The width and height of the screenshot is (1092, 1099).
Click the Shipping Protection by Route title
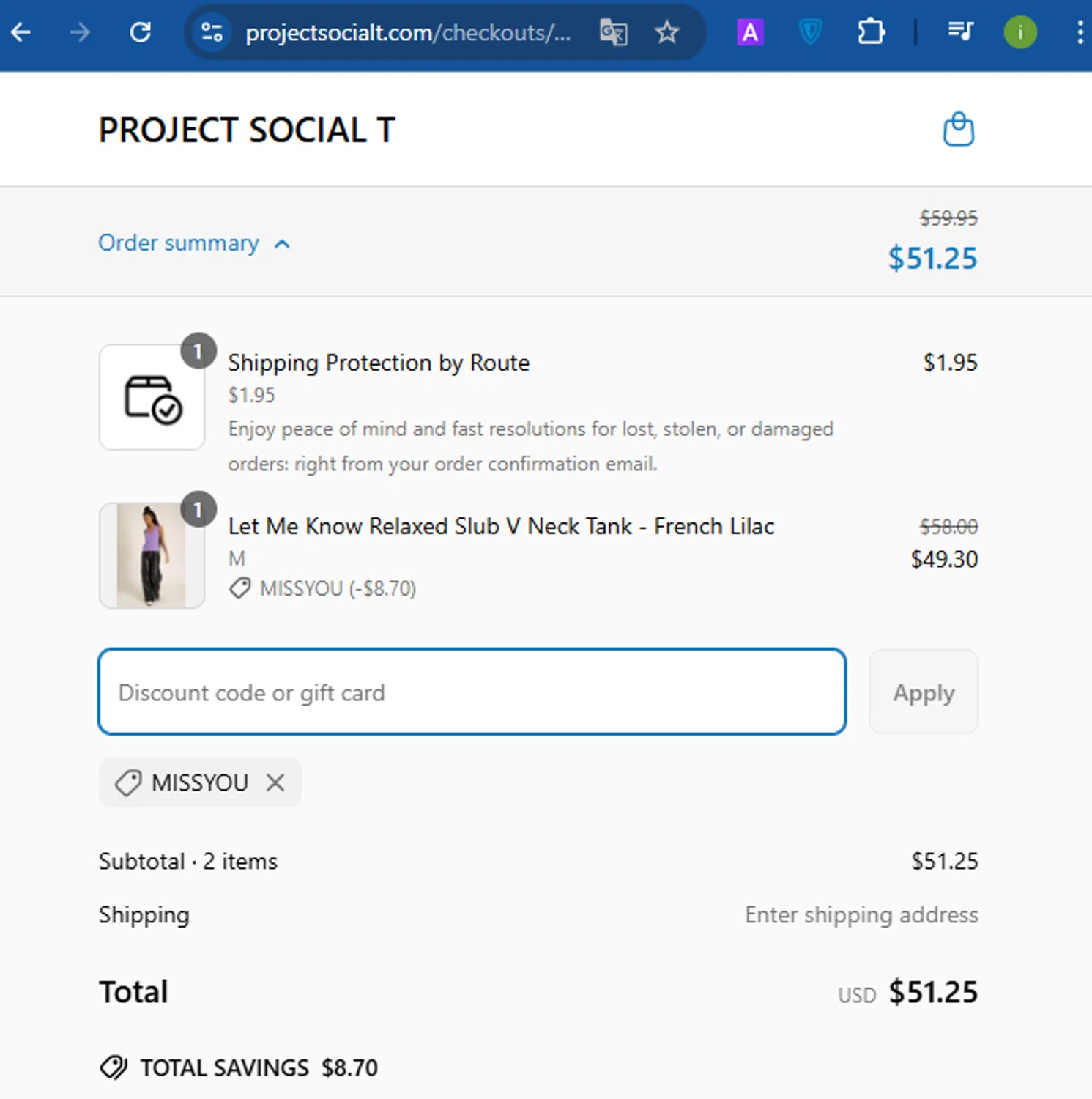click(x=379, y=363)
